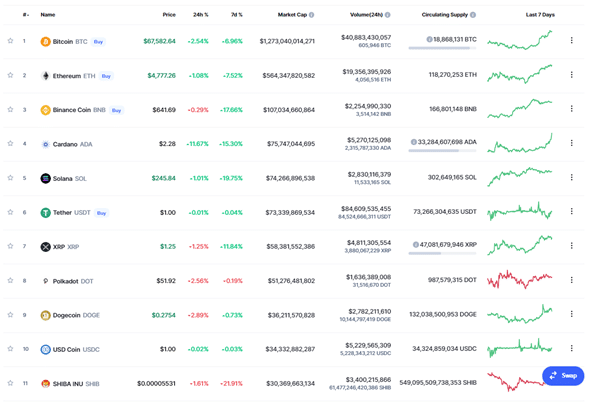
Task: Click Bitcoin circulating supply progress bar
Action: (x=443, y=48)
